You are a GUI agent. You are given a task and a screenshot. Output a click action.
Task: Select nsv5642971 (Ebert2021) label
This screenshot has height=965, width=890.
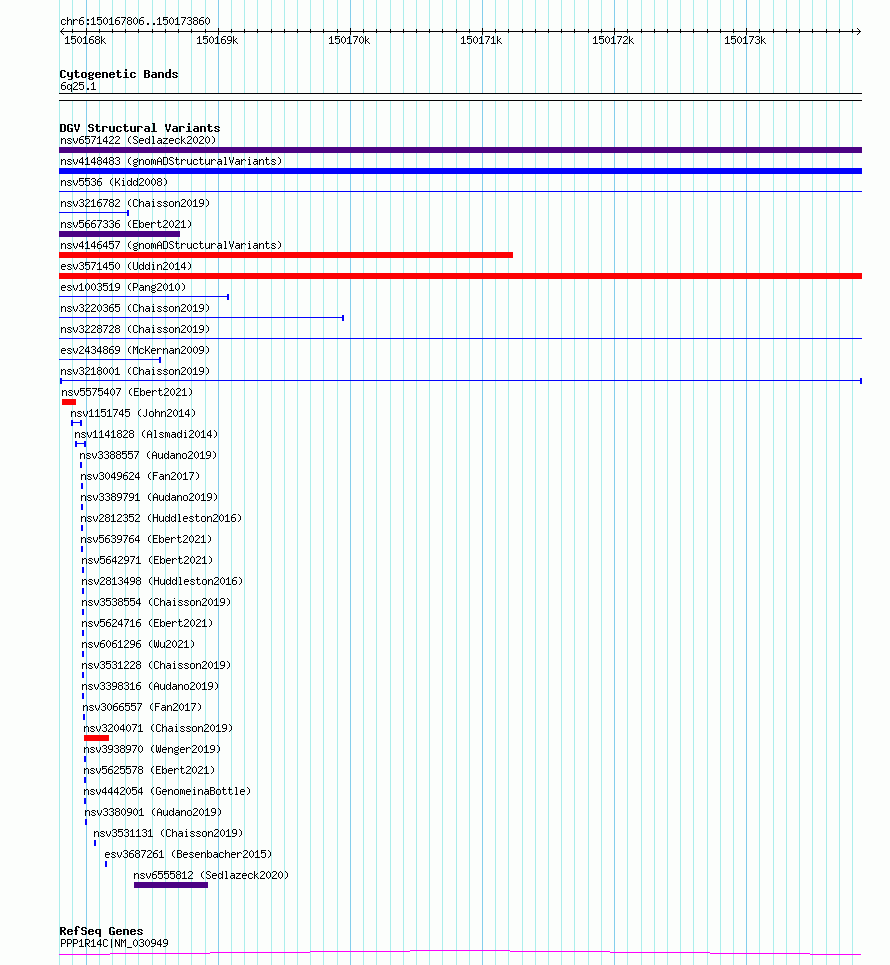tap(147, 560)
